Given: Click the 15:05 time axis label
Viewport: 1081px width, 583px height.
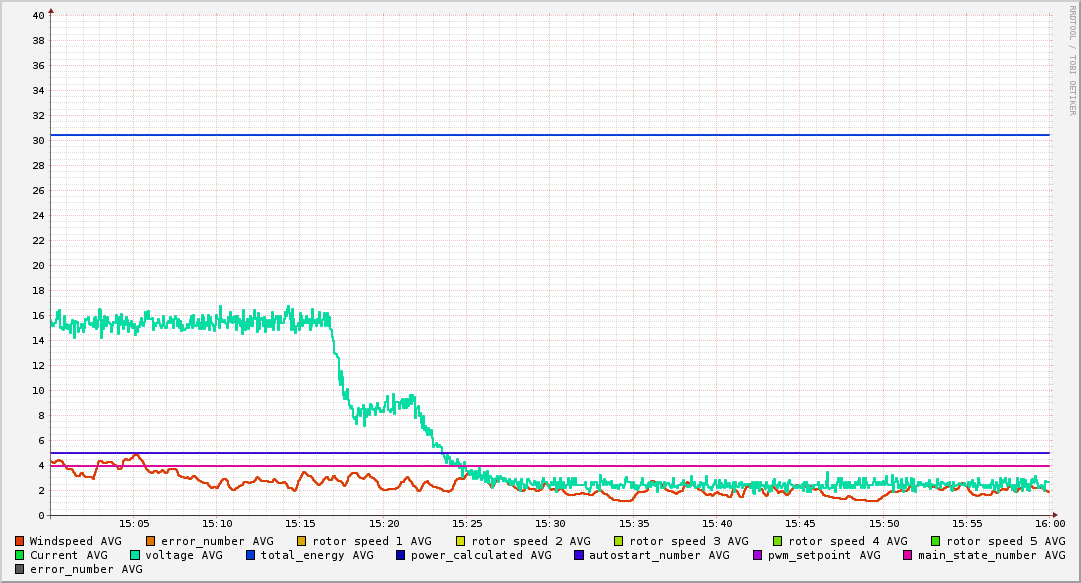Looking at the screenshot, I should [x=134, y=523].
